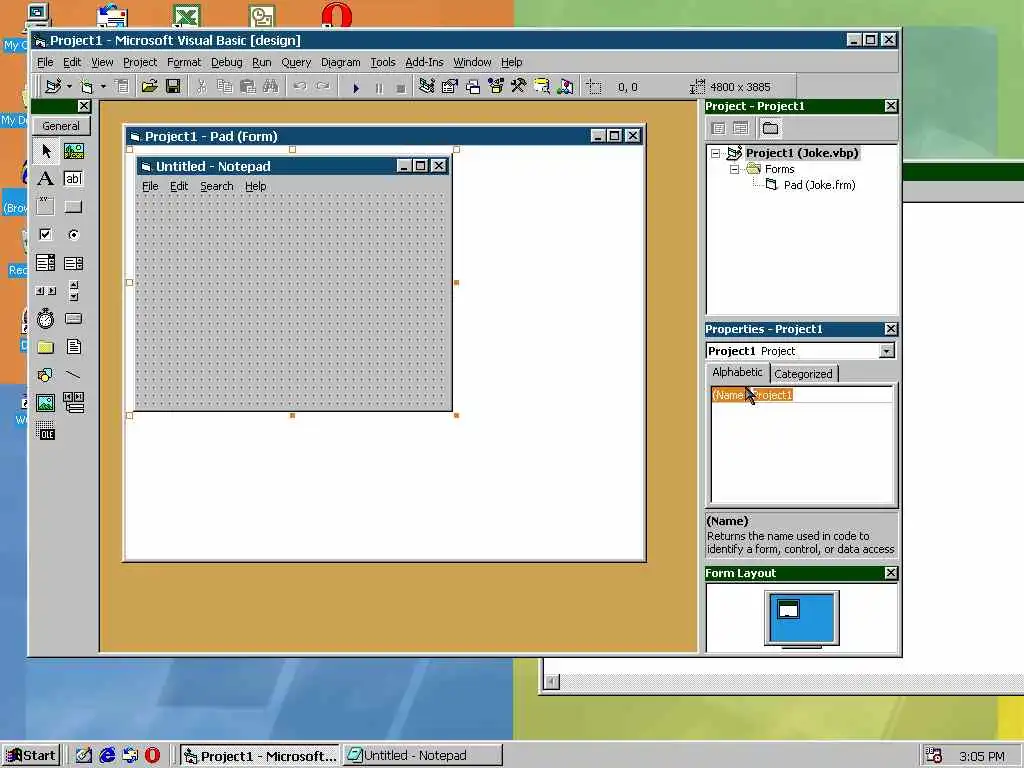Select the ListBox control tool
This screenshot has height=768, width=1024.
click(x=74, y=263)
